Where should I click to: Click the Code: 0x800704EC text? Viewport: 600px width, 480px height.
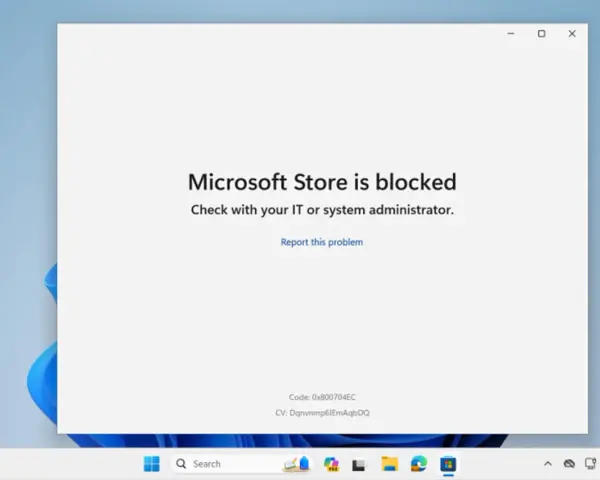tap(322, 397)
